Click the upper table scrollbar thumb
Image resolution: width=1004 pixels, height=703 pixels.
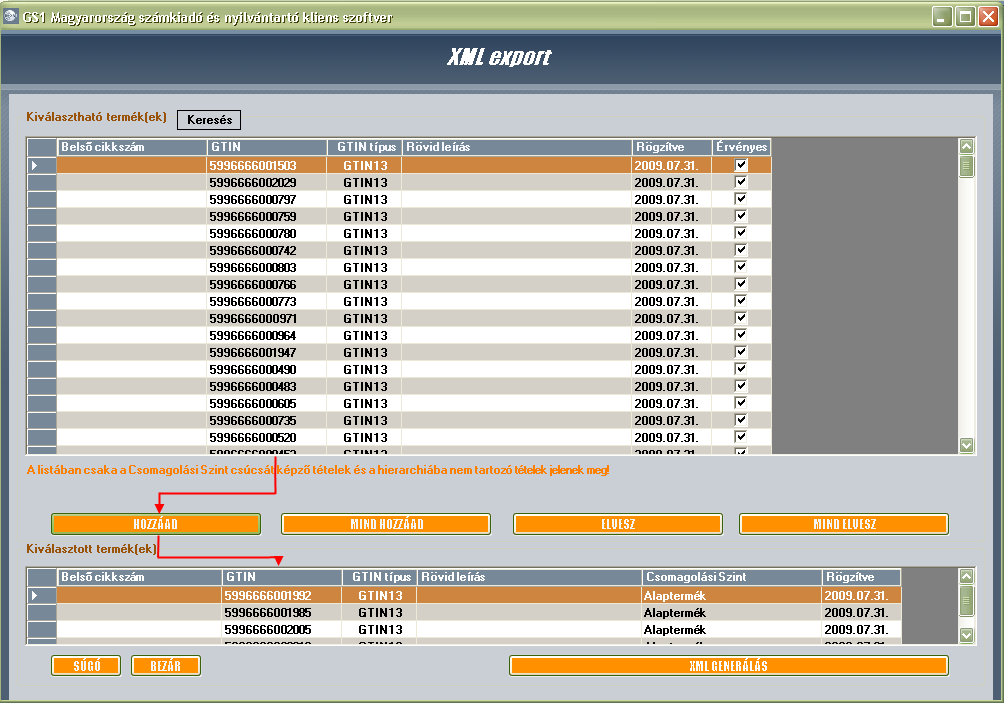pos(966,166)
